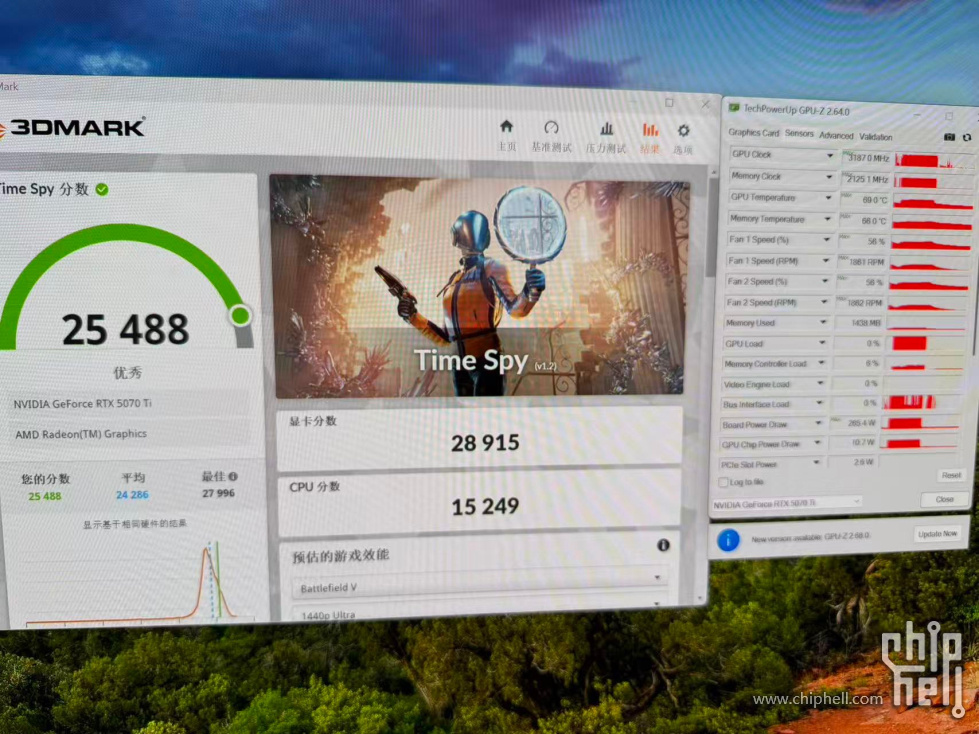Click the best score 27 996
The width and height of the screenshot is (979, 734).
(218, 493)
